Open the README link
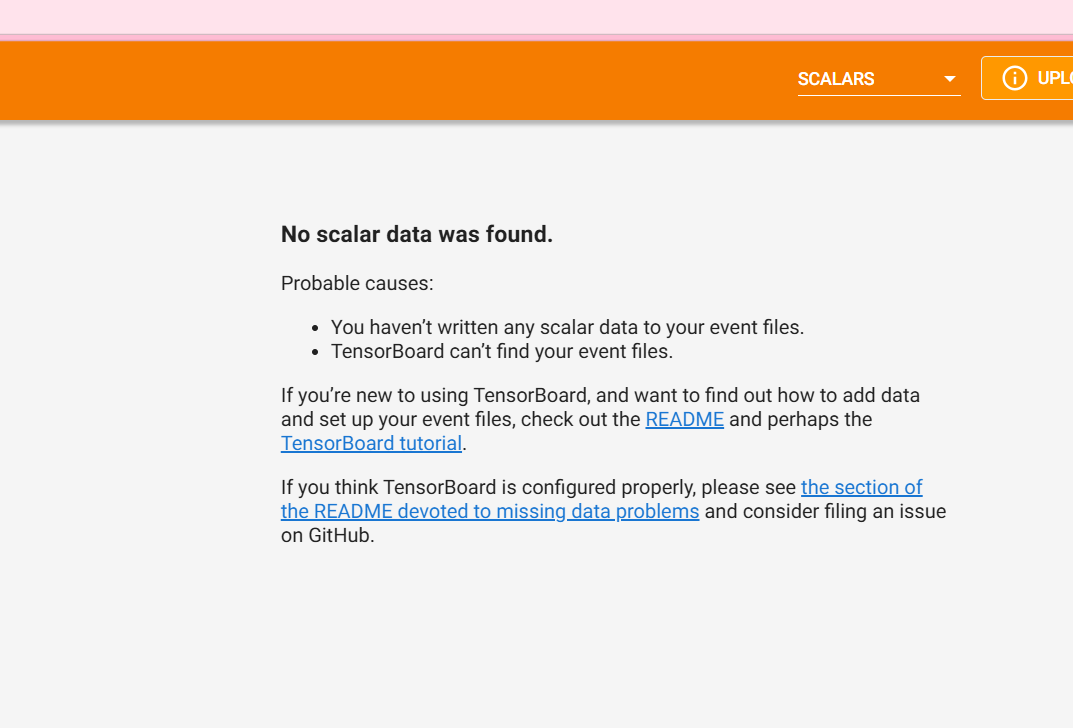This screenshot has width=1073, height=728. (x=684, y=419)
